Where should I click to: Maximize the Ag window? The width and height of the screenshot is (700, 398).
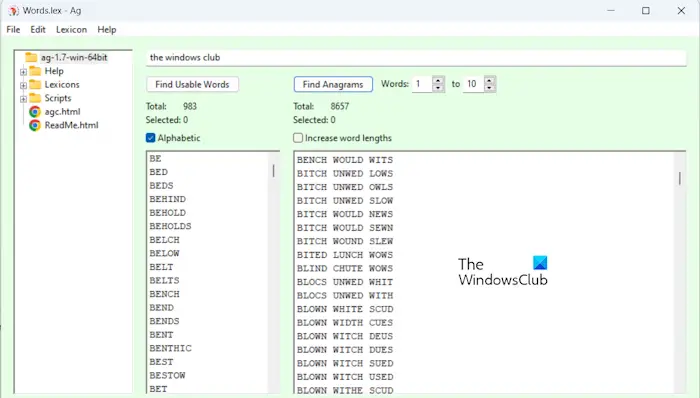646,11
